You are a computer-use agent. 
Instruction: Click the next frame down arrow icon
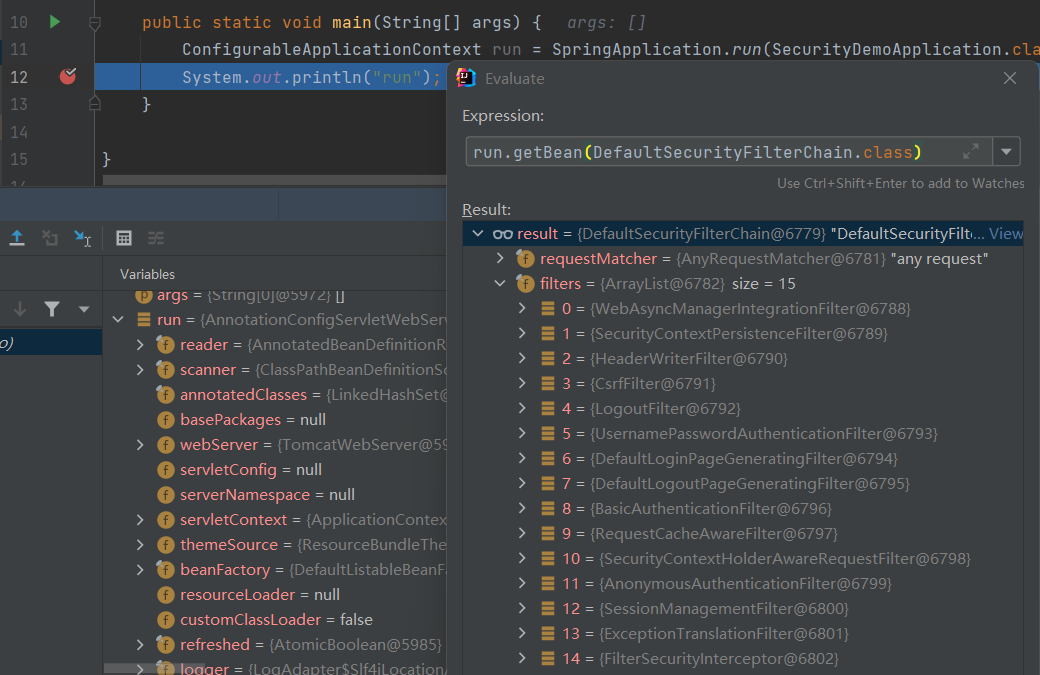20,309
